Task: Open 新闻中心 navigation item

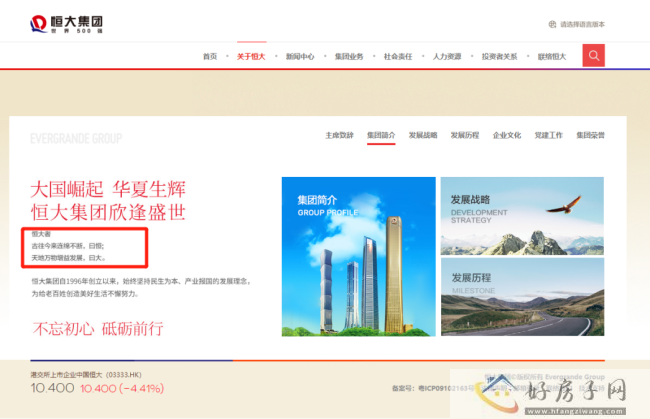Action: pos(300,56)
